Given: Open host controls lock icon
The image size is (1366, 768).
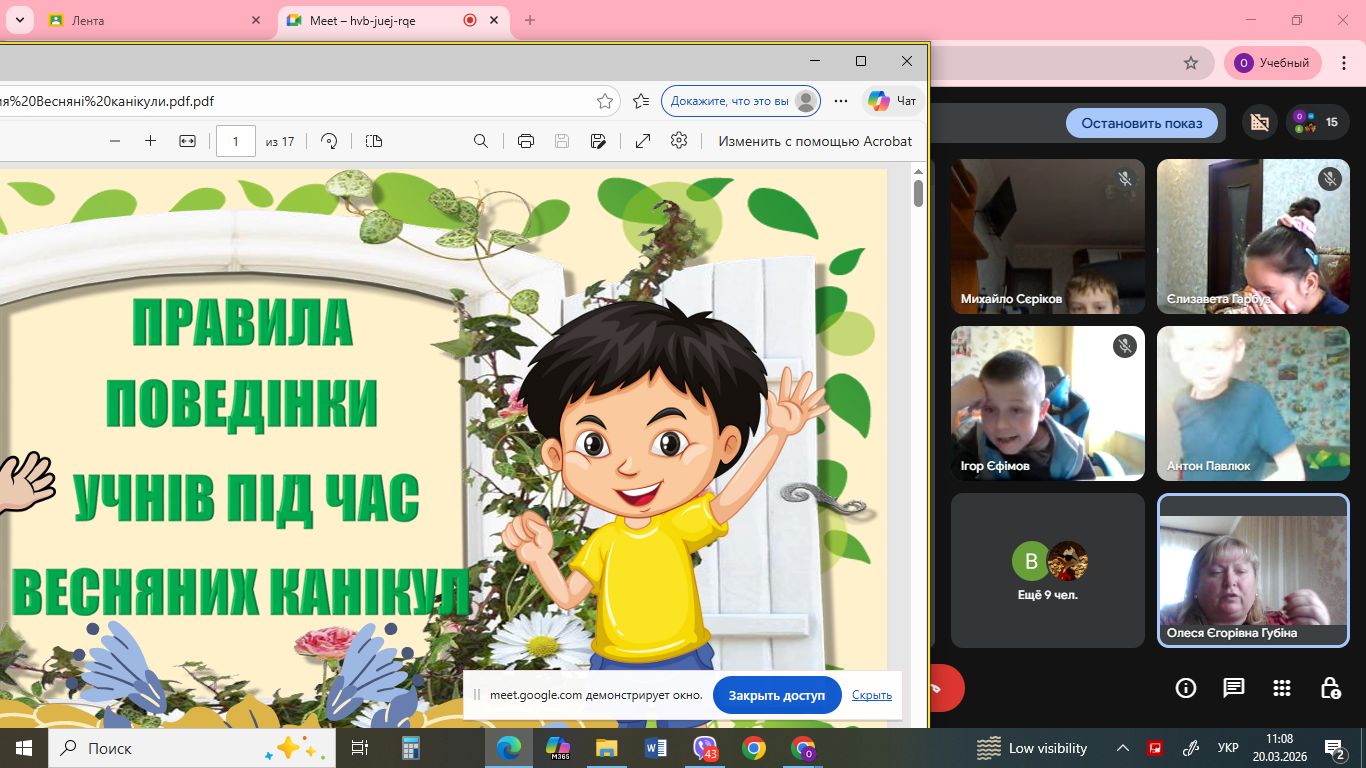Looking at the screenshot, I should pos(1330,688).
